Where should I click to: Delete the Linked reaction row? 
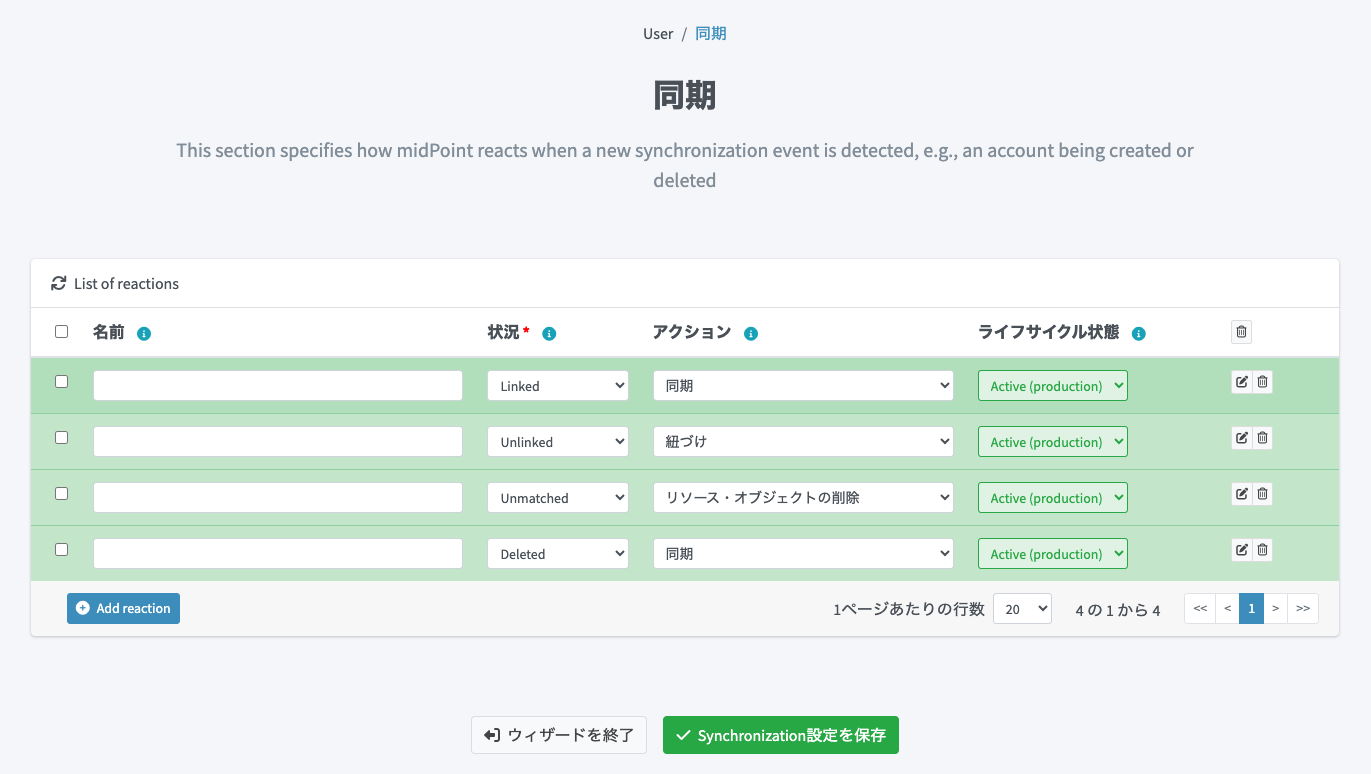pyautogui.click(x=1262, y=382)
